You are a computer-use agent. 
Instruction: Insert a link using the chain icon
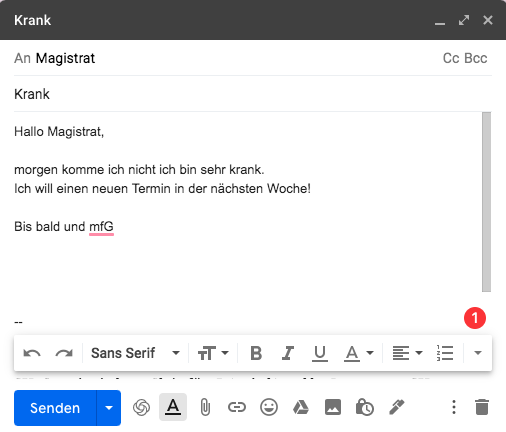click(237, 407)
